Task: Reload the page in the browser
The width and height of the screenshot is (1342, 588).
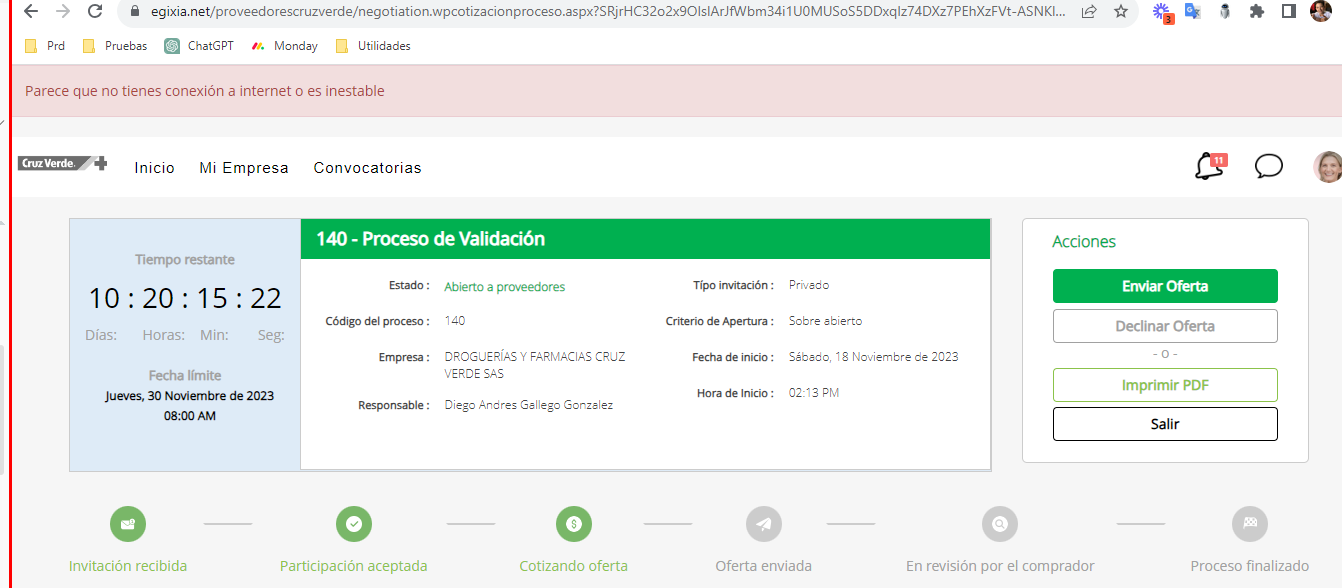Action: pyautogui.click(x=95, y=12)
